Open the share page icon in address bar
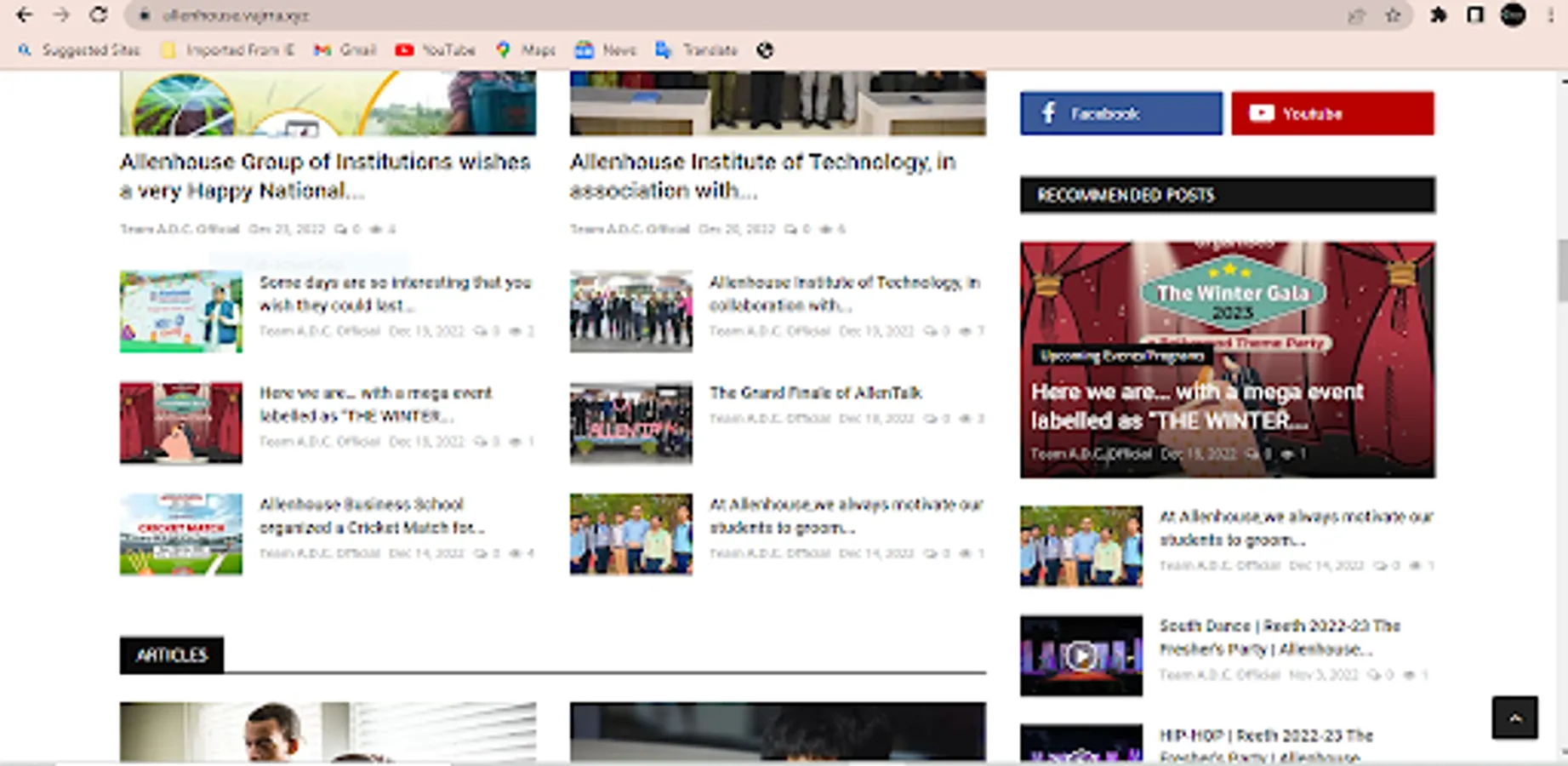This screenshot has width=1568, height=766. point(1356,15)
